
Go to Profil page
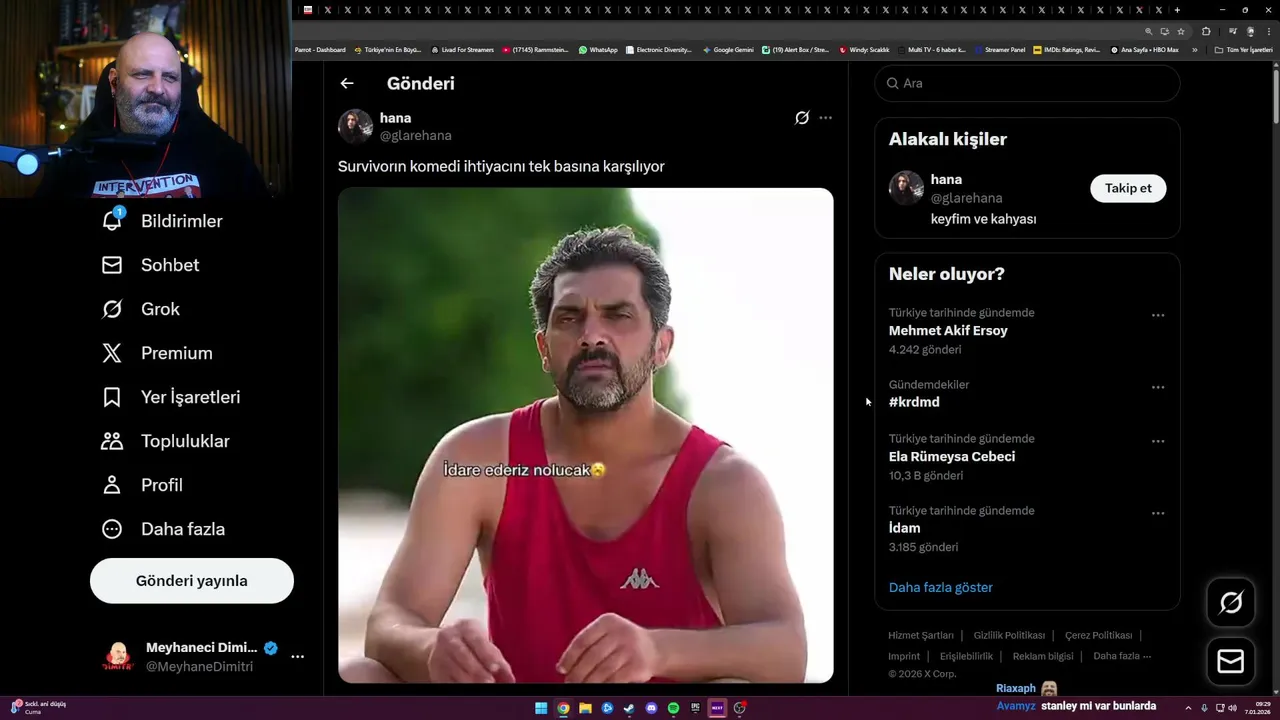coord(142,485)
